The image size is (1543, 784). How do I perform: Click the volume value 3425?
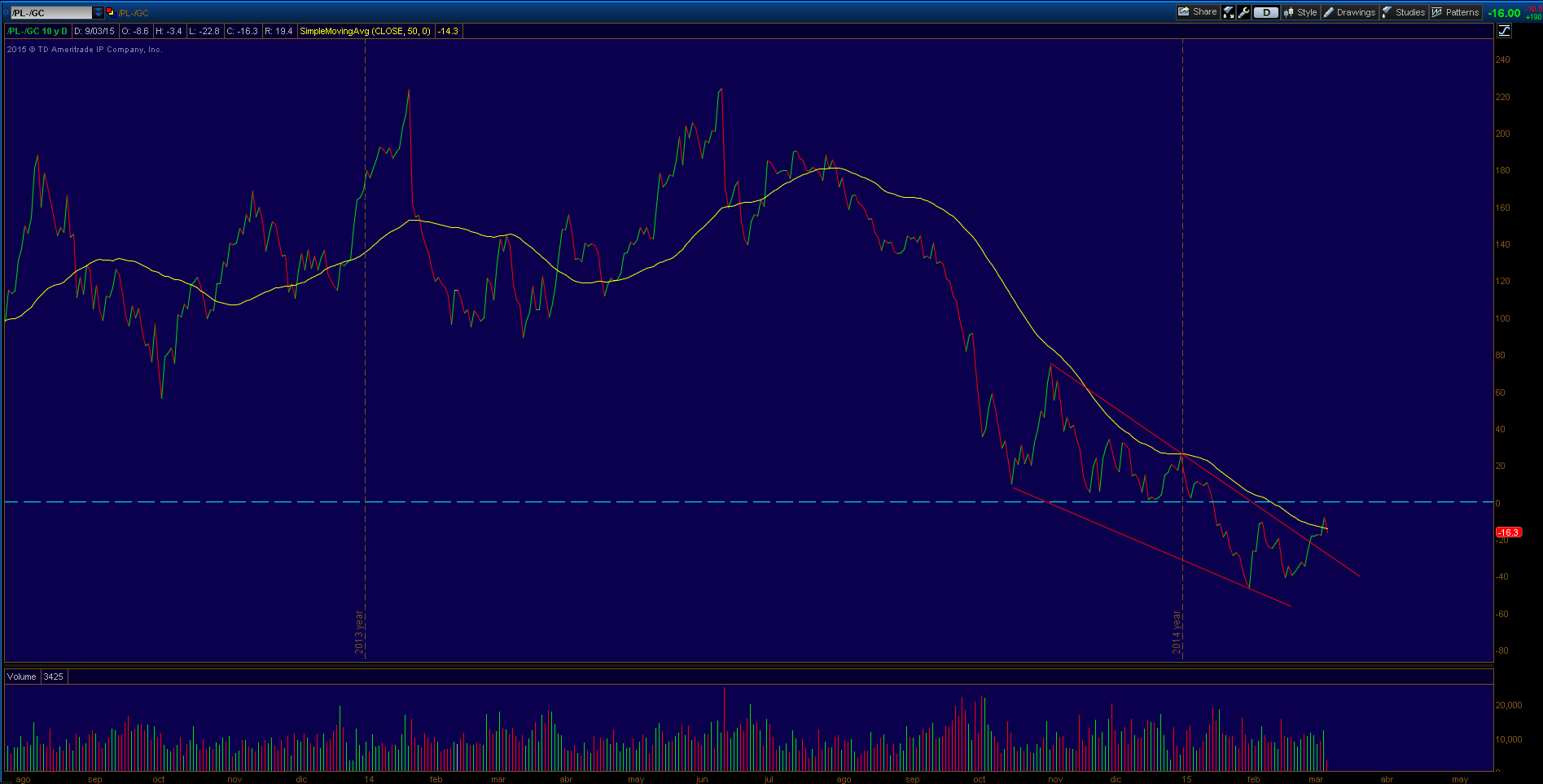tap(54, 677)
